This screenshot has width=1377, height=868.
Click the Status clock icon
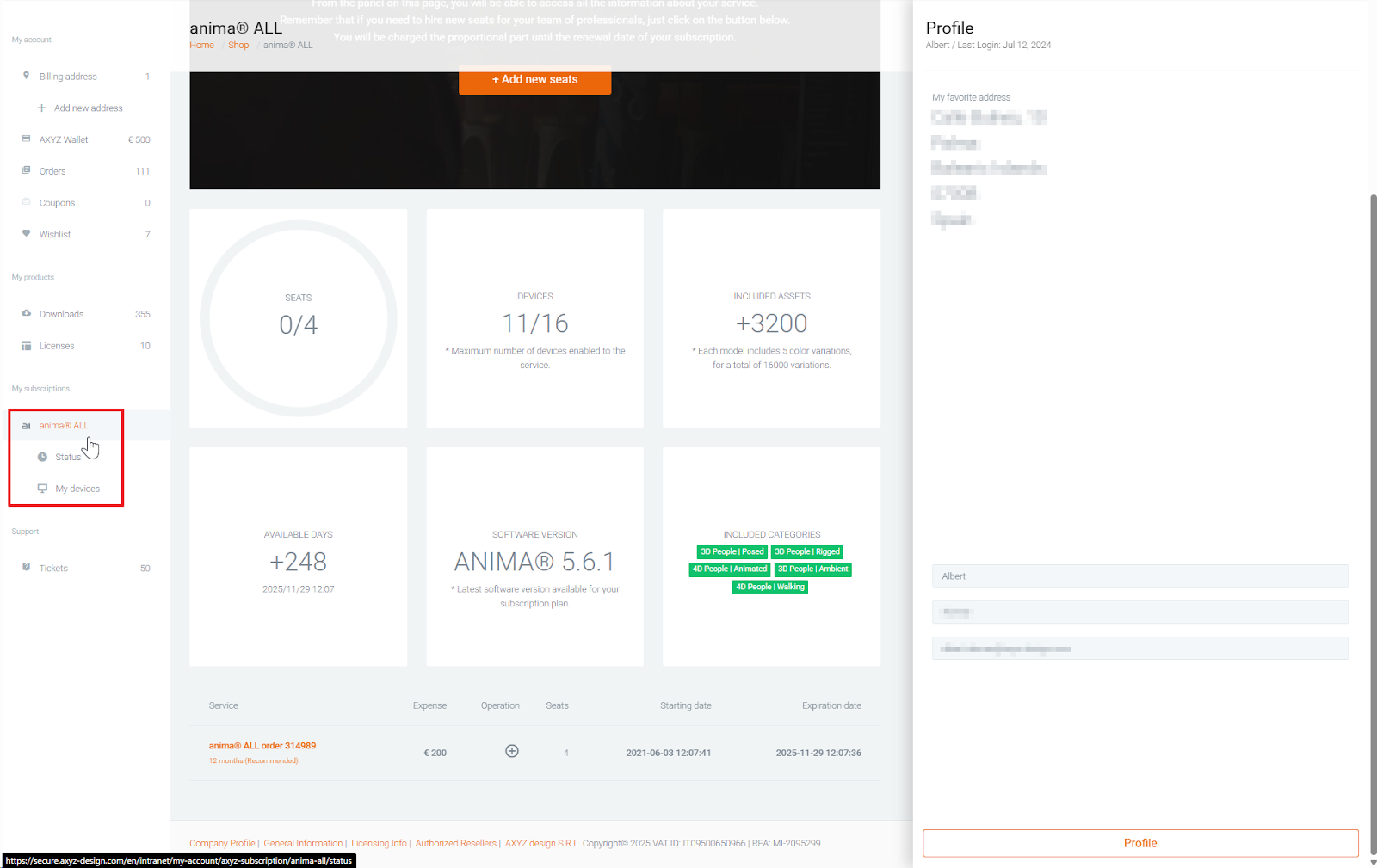tap(42, 457)
